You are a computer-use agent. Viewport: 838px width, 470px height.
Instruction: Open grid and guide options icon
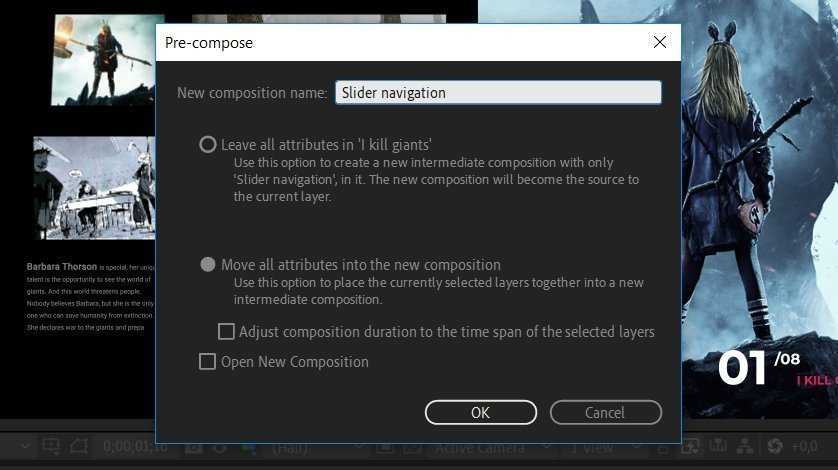[x=50, y=446]
